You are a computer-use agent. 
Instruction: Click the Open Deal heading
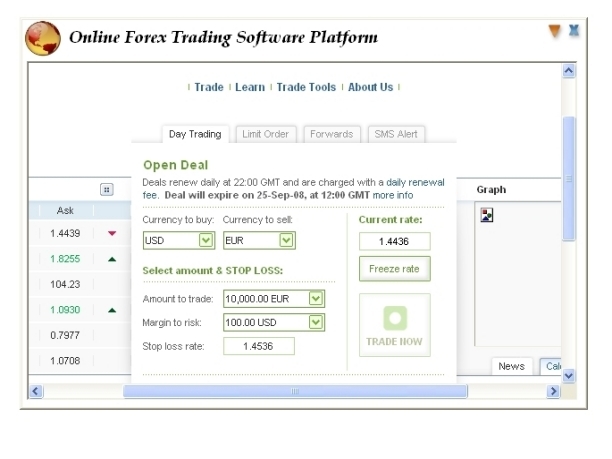[x=176, y=165]
